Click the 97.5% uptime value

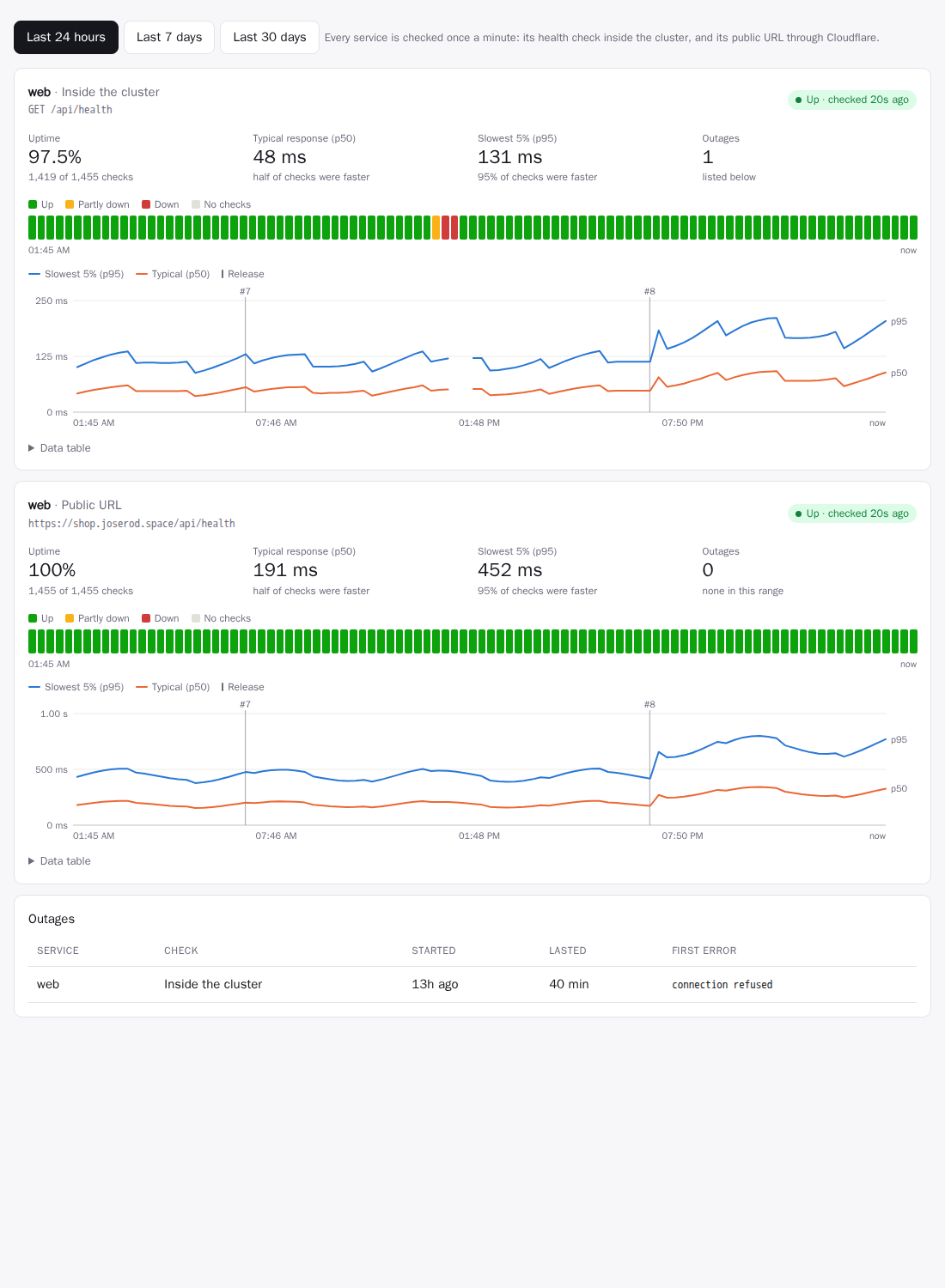55,157
